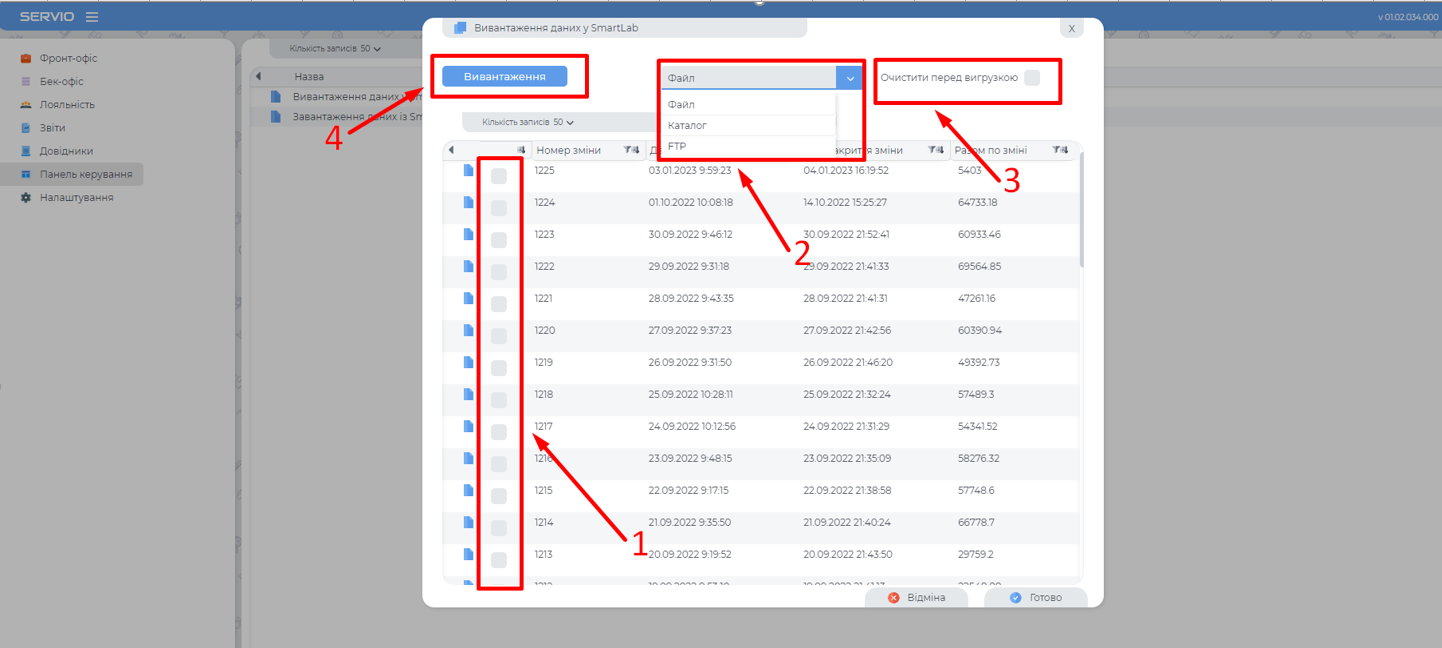Open Звіти in the sidebar menu
The width and height of the screenshot is (1442, 648).
point(52,128)
